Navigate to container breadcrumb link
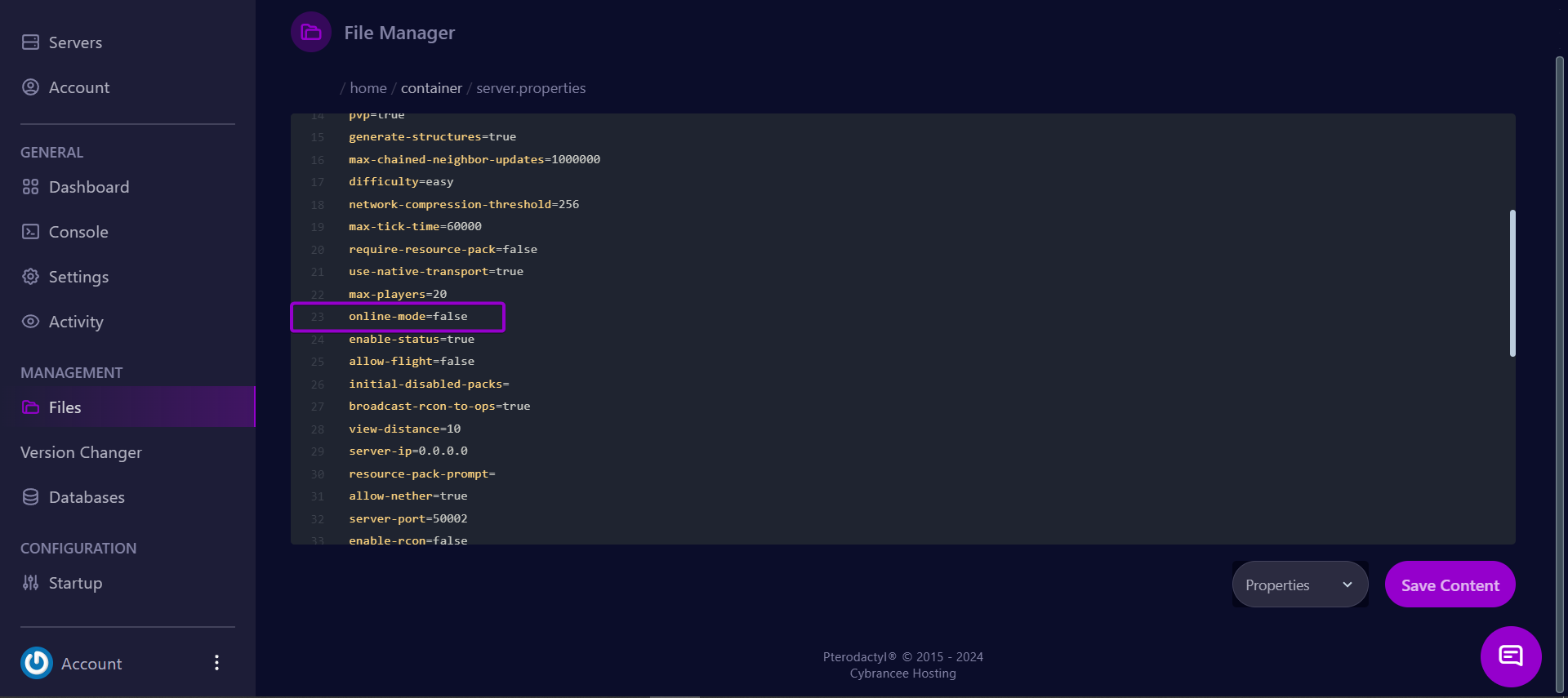Image resolution: width=1568 pixels, height=698 pixels. [431, 88]
